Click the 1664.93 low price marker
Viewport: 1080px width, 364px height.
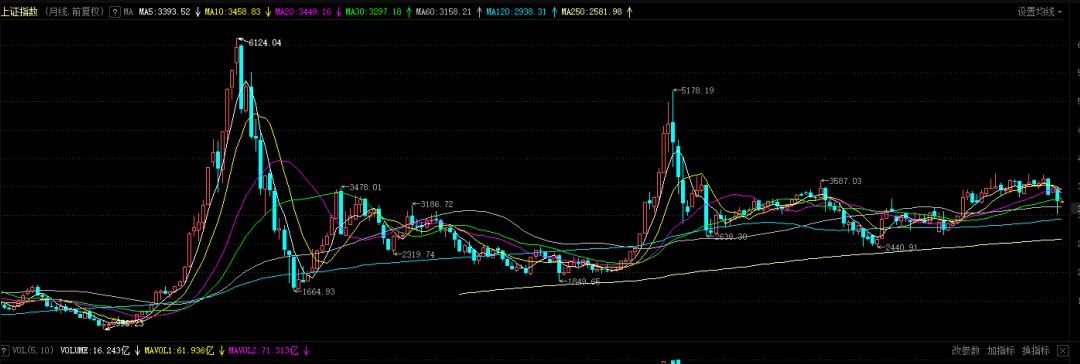(x=318, y=292)
